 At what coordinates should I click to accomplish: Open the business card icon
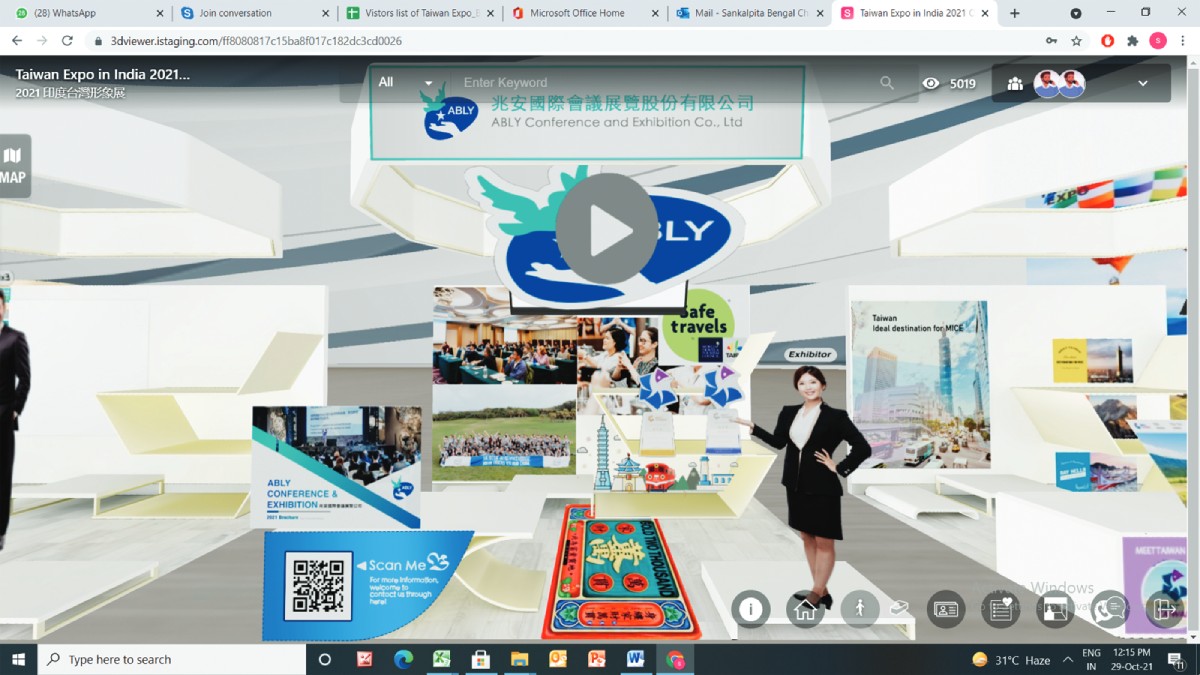945,609
